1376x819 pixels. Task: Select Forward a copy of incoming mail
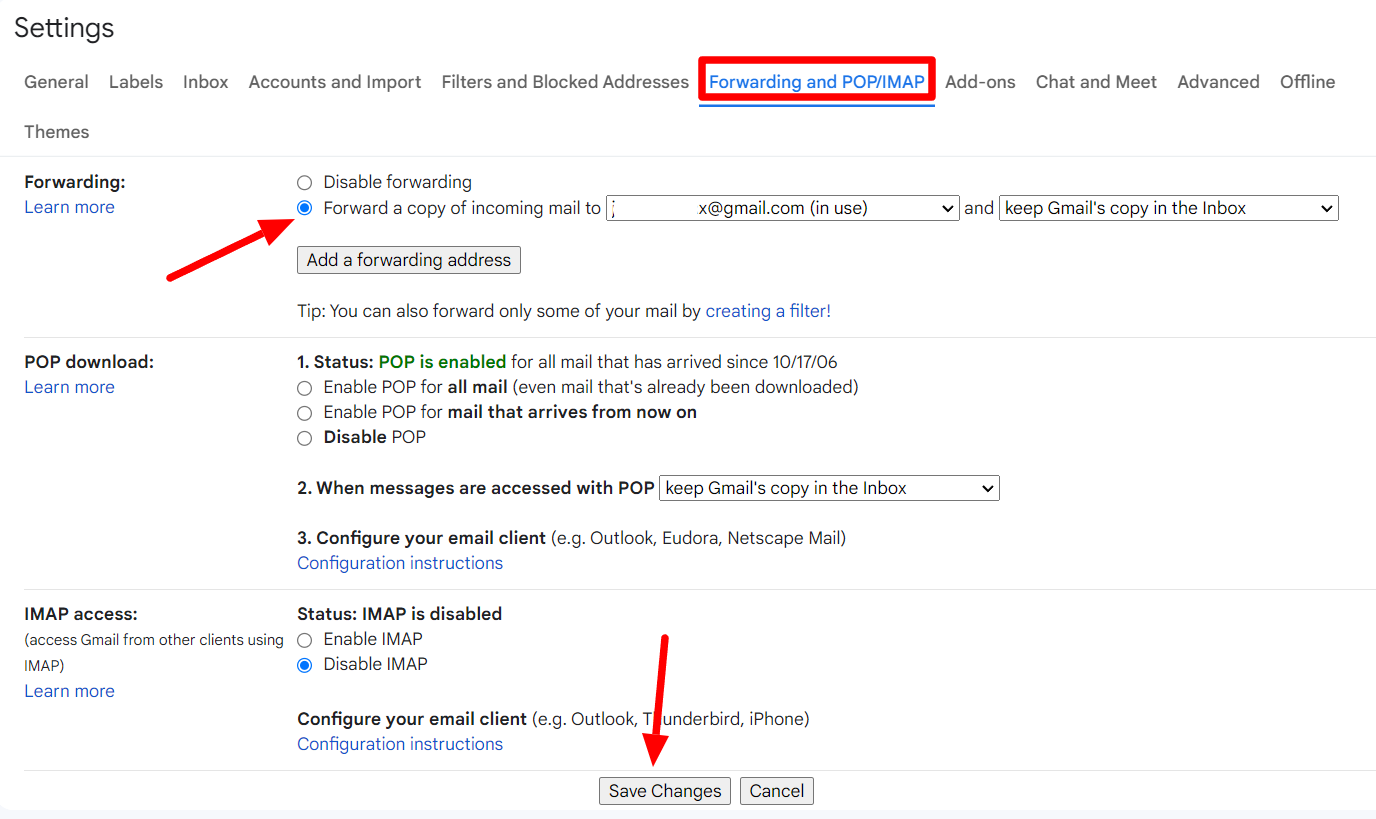click(305, 208)
